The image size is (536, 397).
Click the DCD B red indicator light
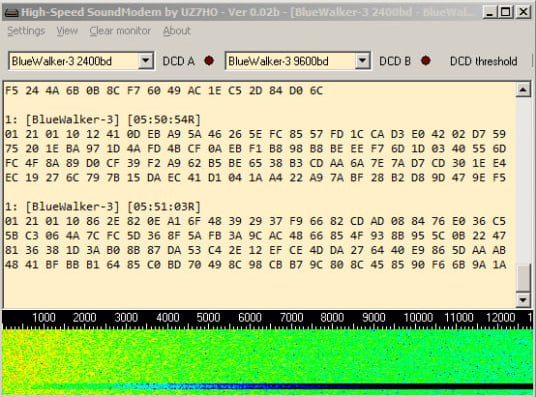(426, 61)
